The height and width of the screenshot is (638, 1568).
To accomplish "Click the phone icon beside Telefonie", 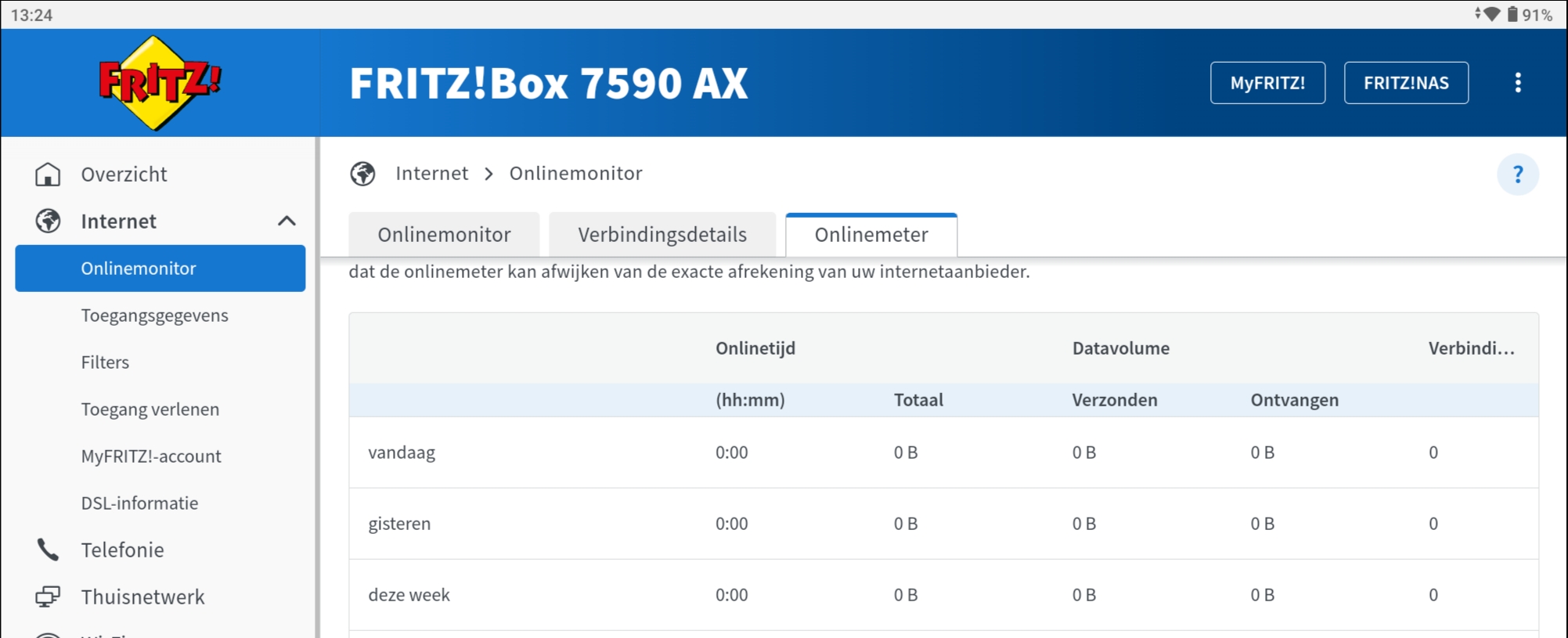I will (48, 550).
